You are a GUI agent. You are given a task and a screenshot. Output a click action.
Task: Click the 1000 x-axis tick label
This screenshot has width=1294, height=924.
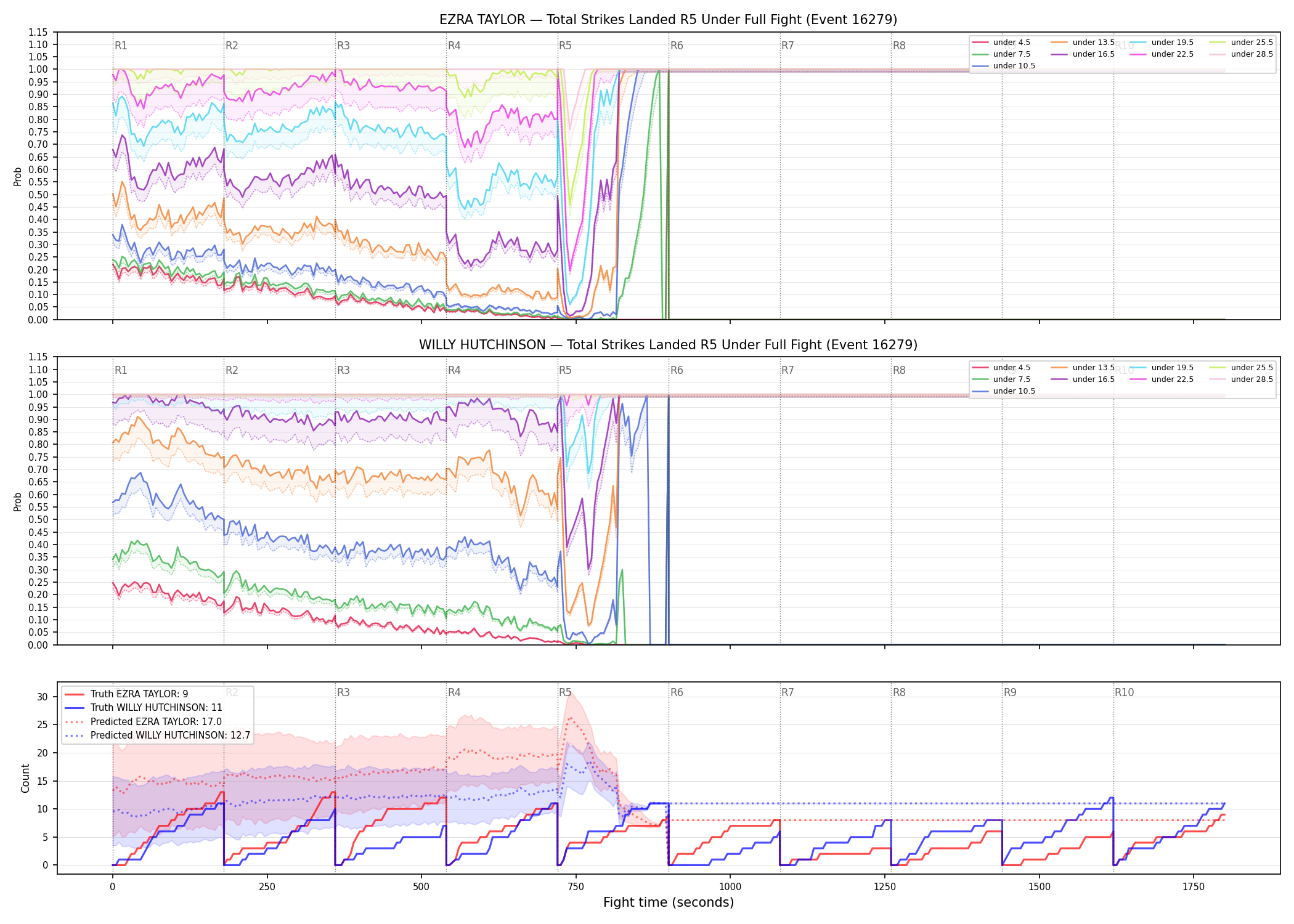tap(730, 887)
